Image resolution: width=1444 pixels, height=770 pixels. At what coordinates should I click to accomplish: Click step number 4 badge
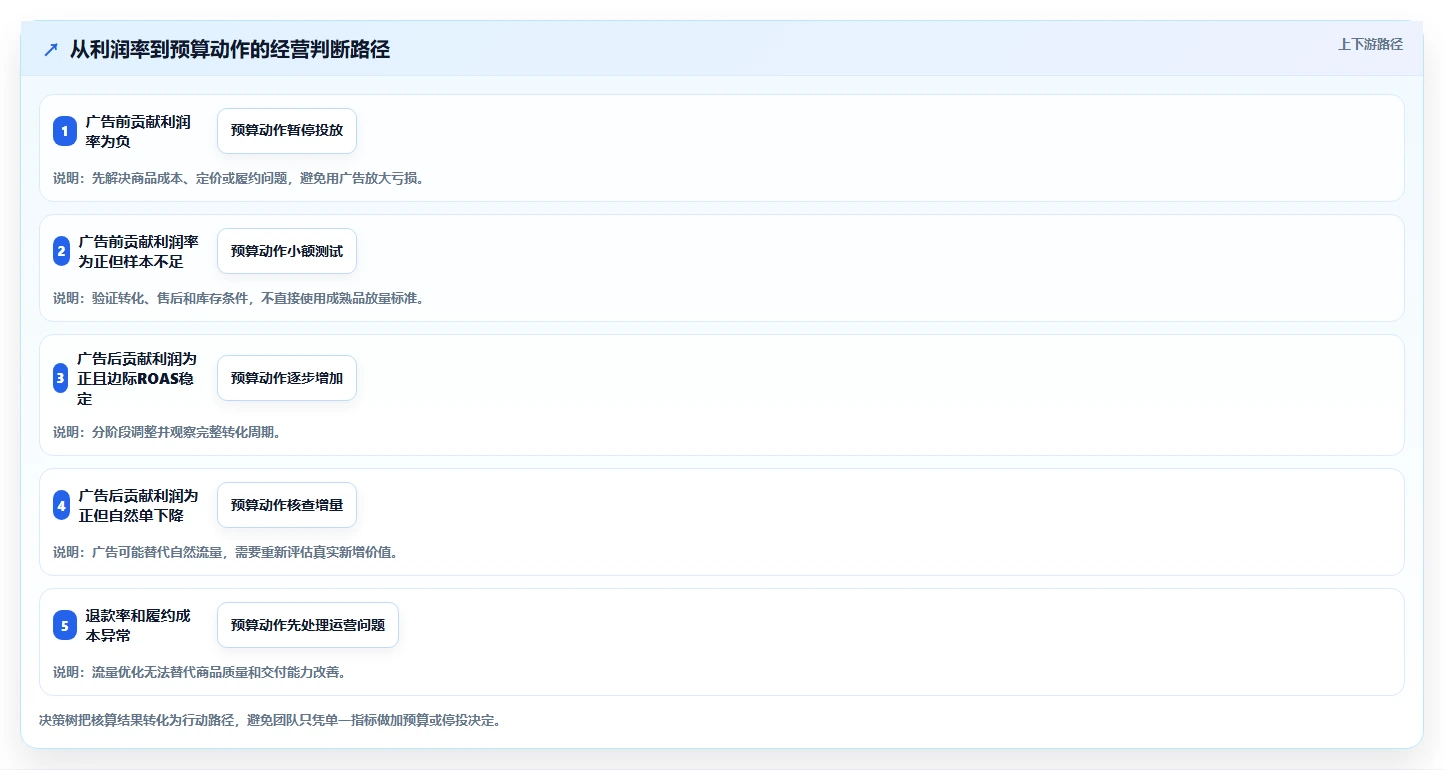point(62,505)
